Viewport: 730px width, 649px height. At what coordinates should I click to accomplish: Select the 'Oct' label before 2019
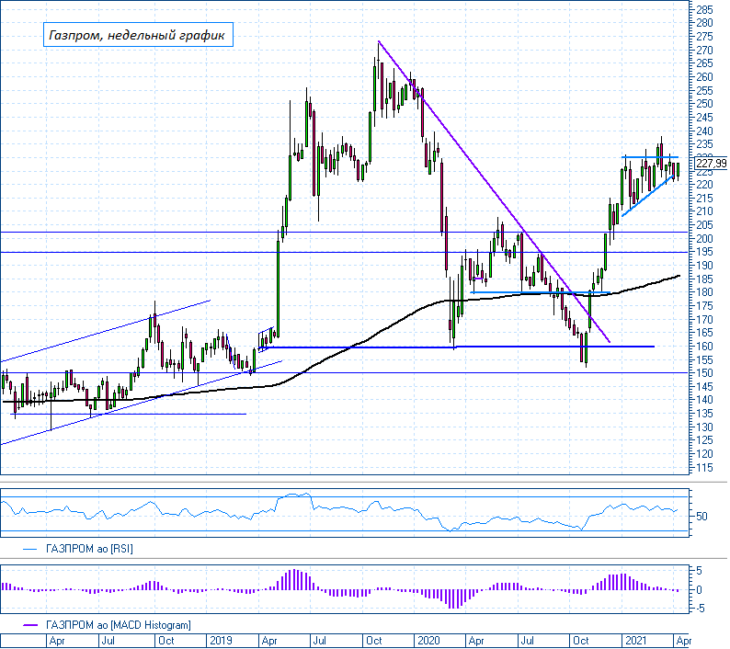(166, 641)
